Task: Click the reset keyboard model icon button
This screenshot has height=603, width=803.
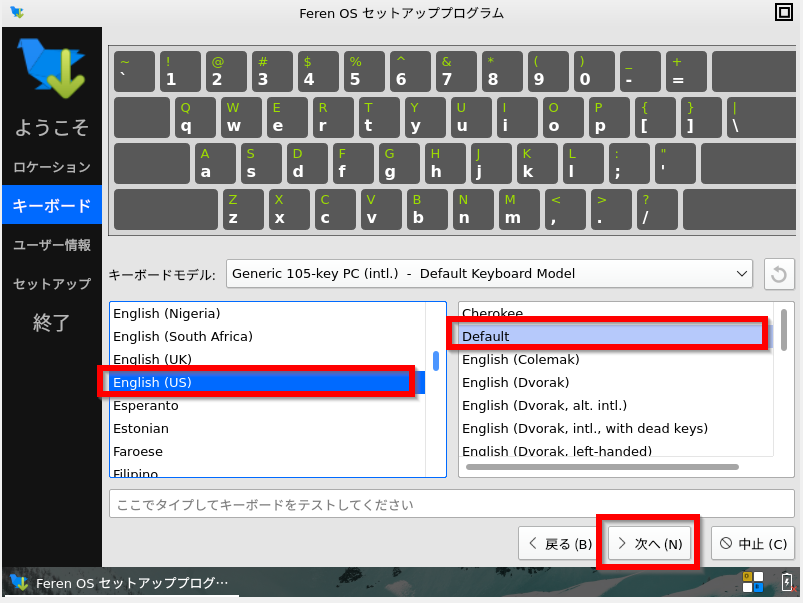Action: (779, 274)
